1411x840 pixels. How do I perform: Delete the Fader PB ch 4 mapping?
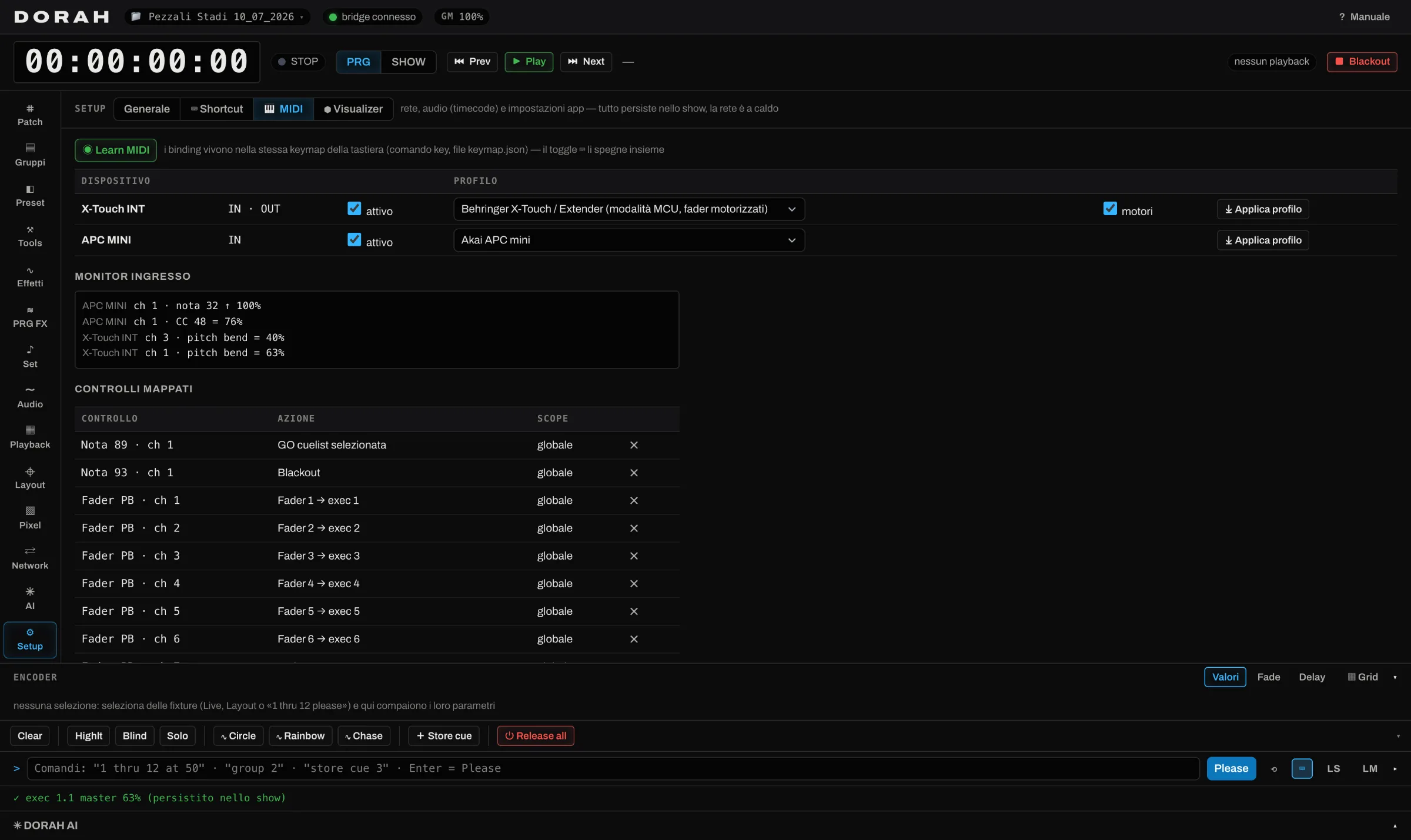point(634,584)
